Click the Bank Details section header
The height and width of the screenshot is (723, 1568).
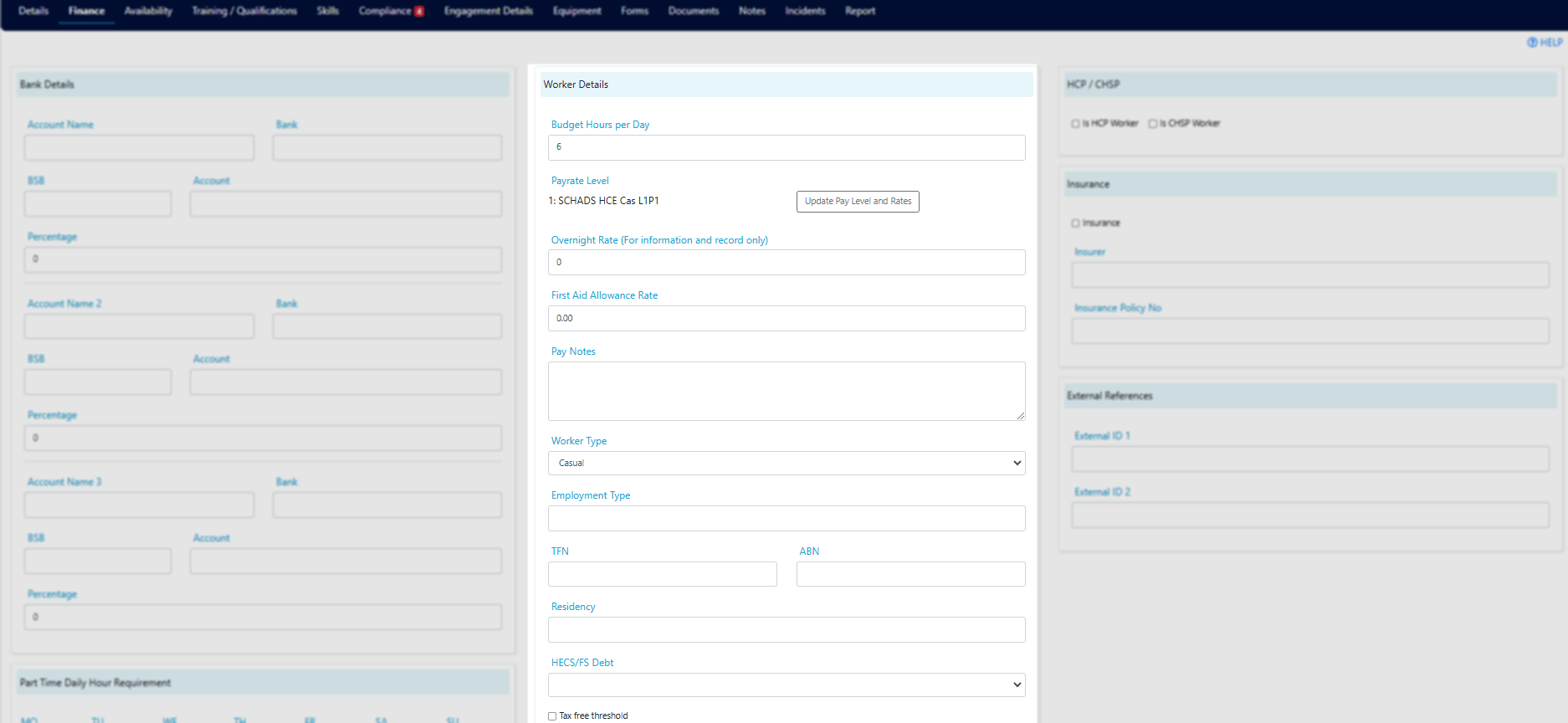tap(263, 85)
